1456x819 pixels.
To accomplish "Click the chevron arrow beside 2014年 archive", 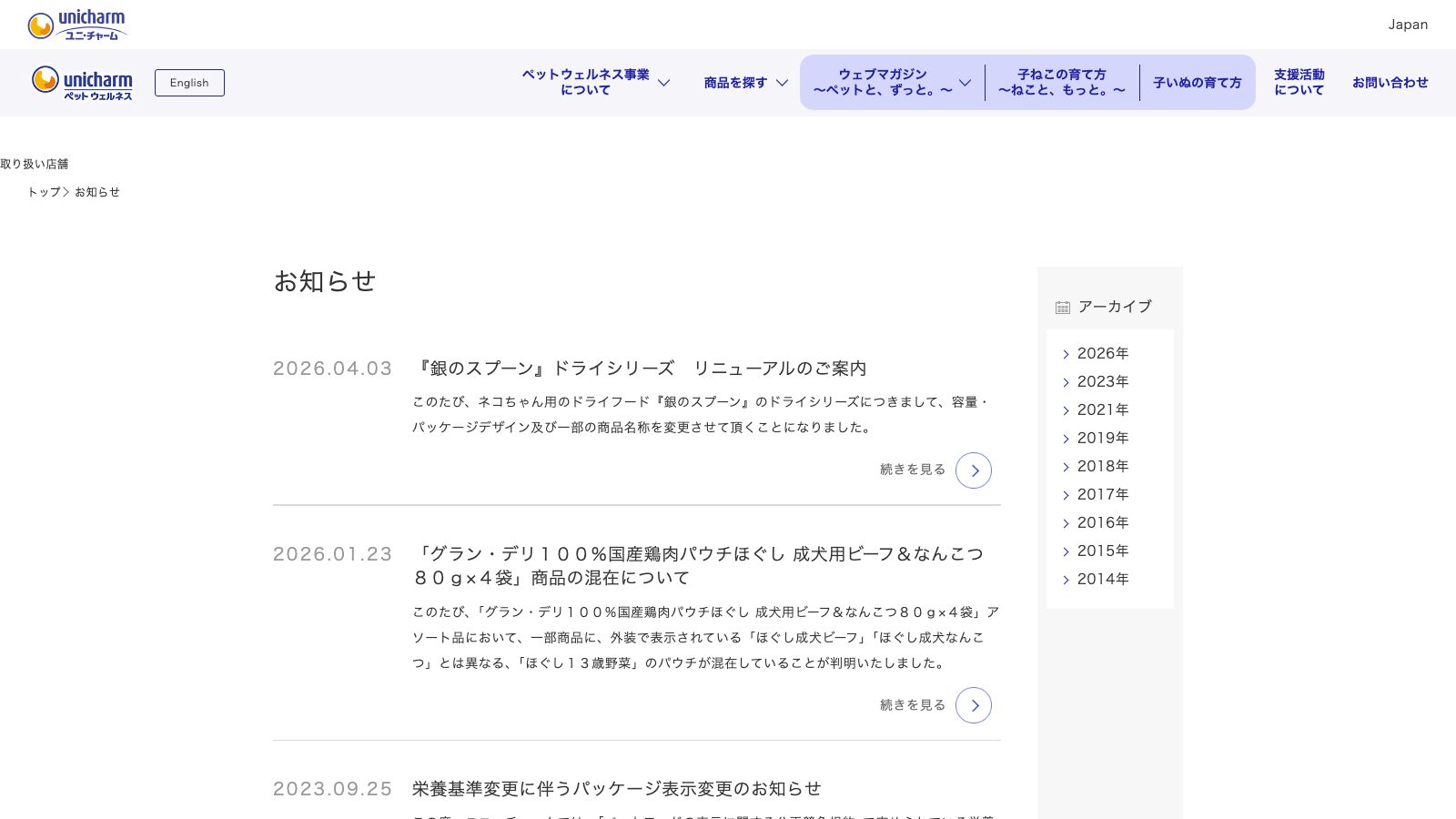I will coord(1066,580).
